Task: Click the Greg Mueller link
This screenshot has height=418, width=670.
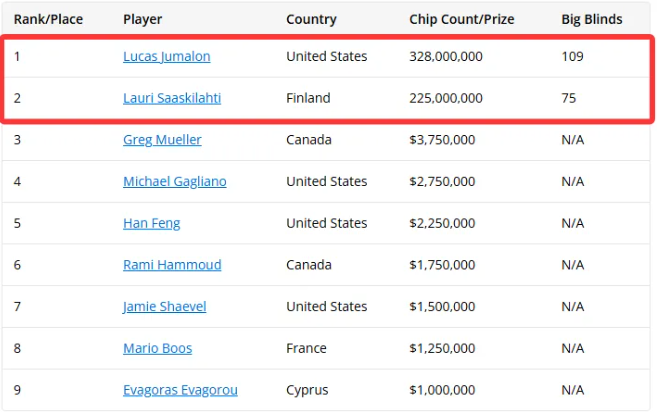Action: [x=162, y=140]
